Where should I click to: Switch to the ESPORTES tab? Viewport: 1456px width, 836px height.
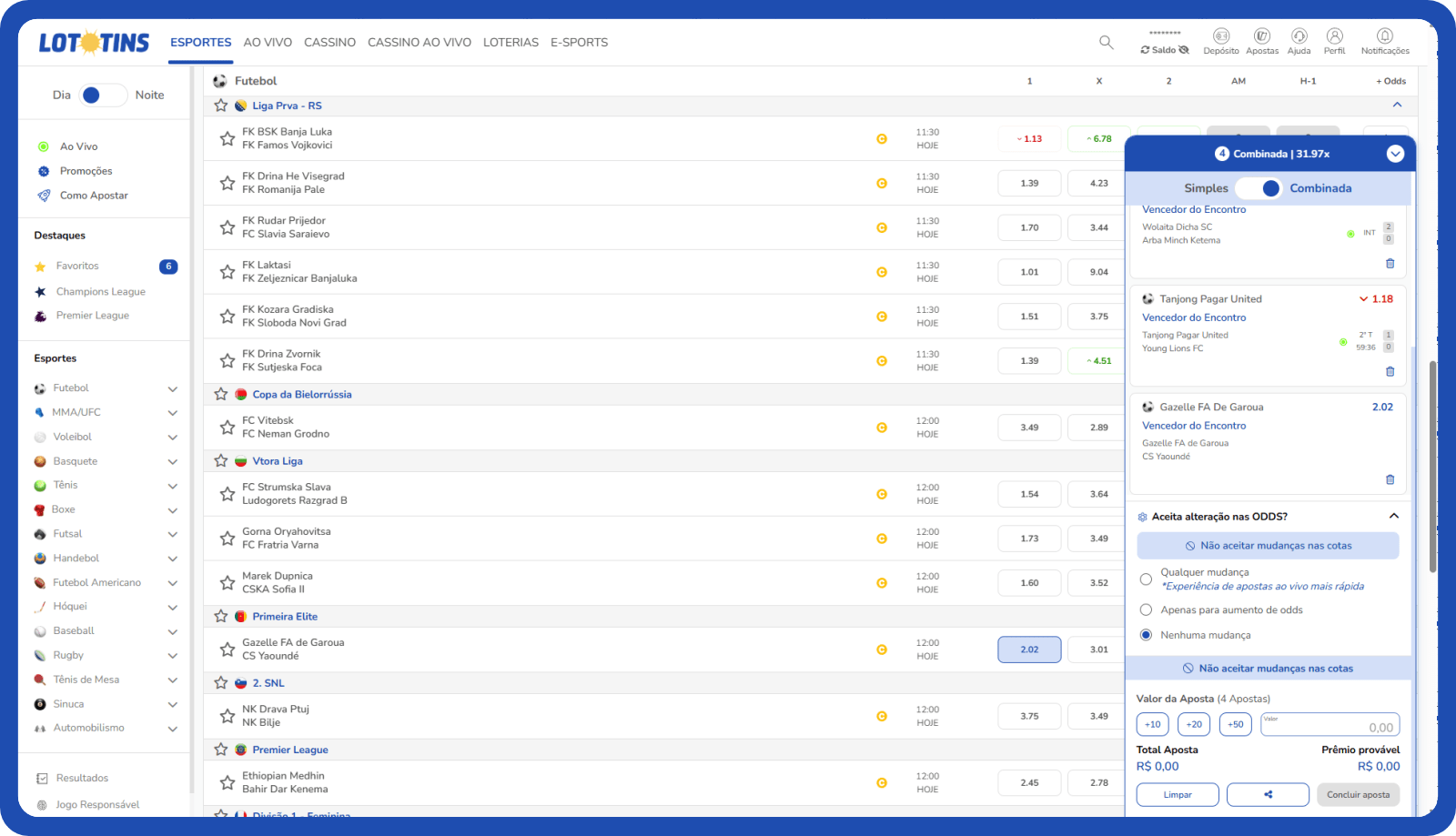tap(201, 43)
